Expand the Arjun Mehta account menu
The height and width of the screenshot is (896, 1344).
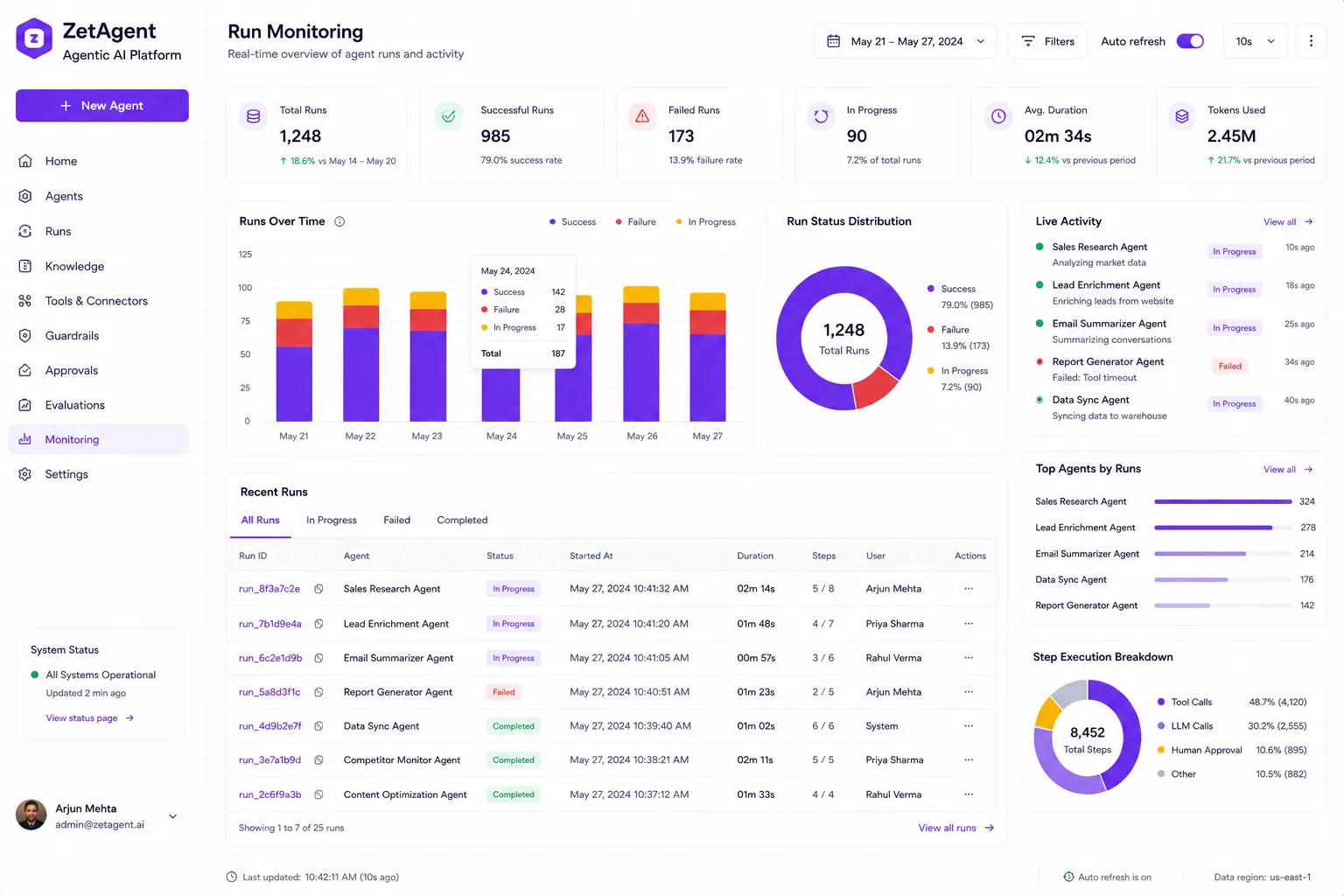point(172,816)
